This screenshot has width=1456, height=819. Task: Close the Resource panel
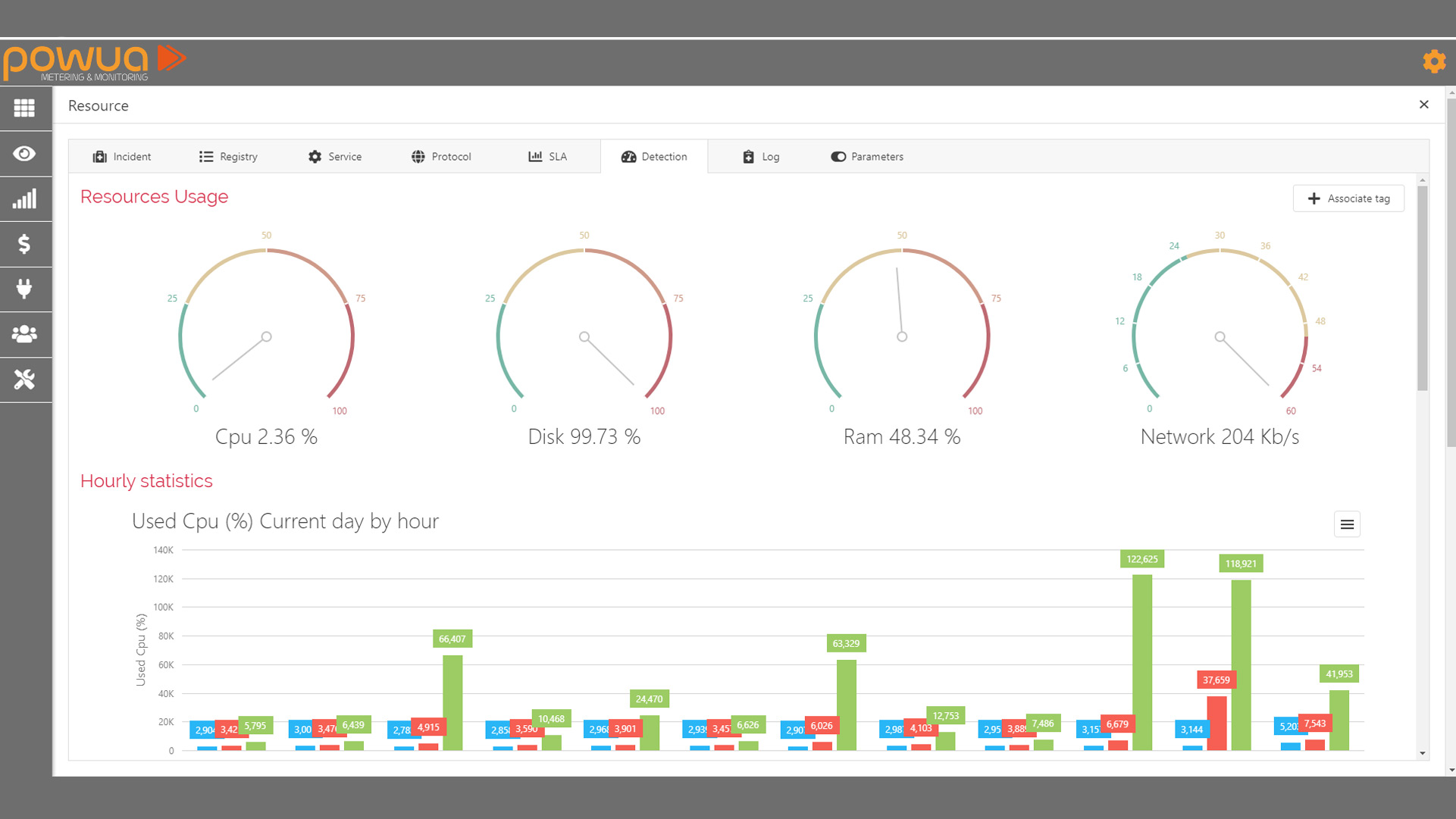coord(1424,105)
